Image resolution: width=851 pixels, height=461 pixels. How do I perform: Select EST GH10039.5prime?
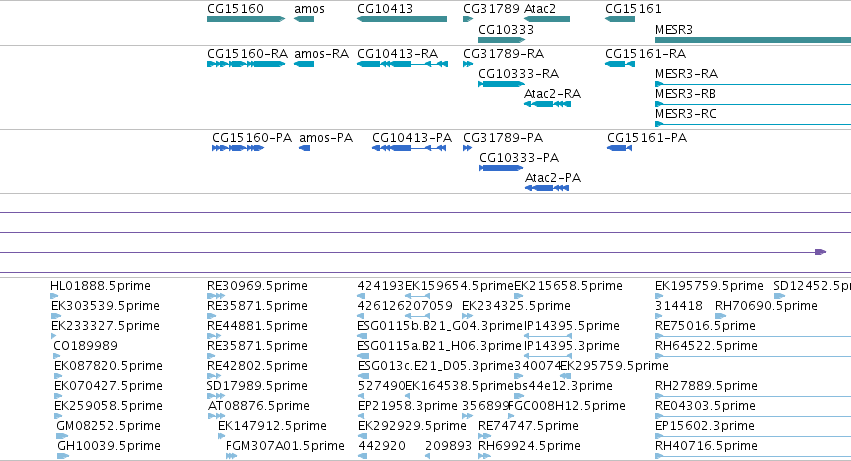(x=109, y=447)
